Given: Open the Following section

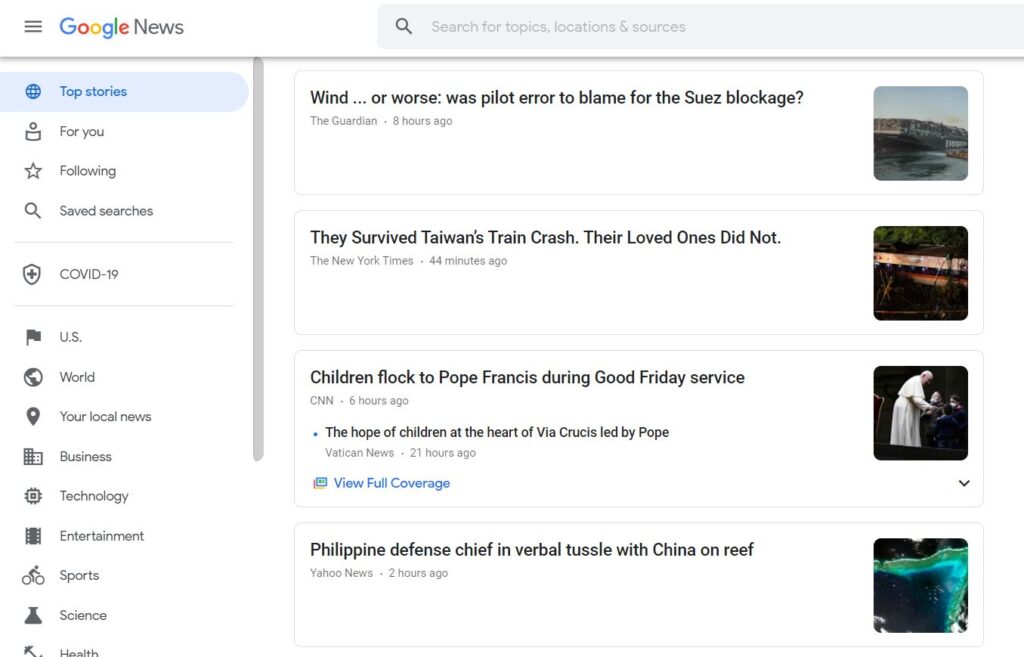Looking at the screenshot, I should pos(87,170).
